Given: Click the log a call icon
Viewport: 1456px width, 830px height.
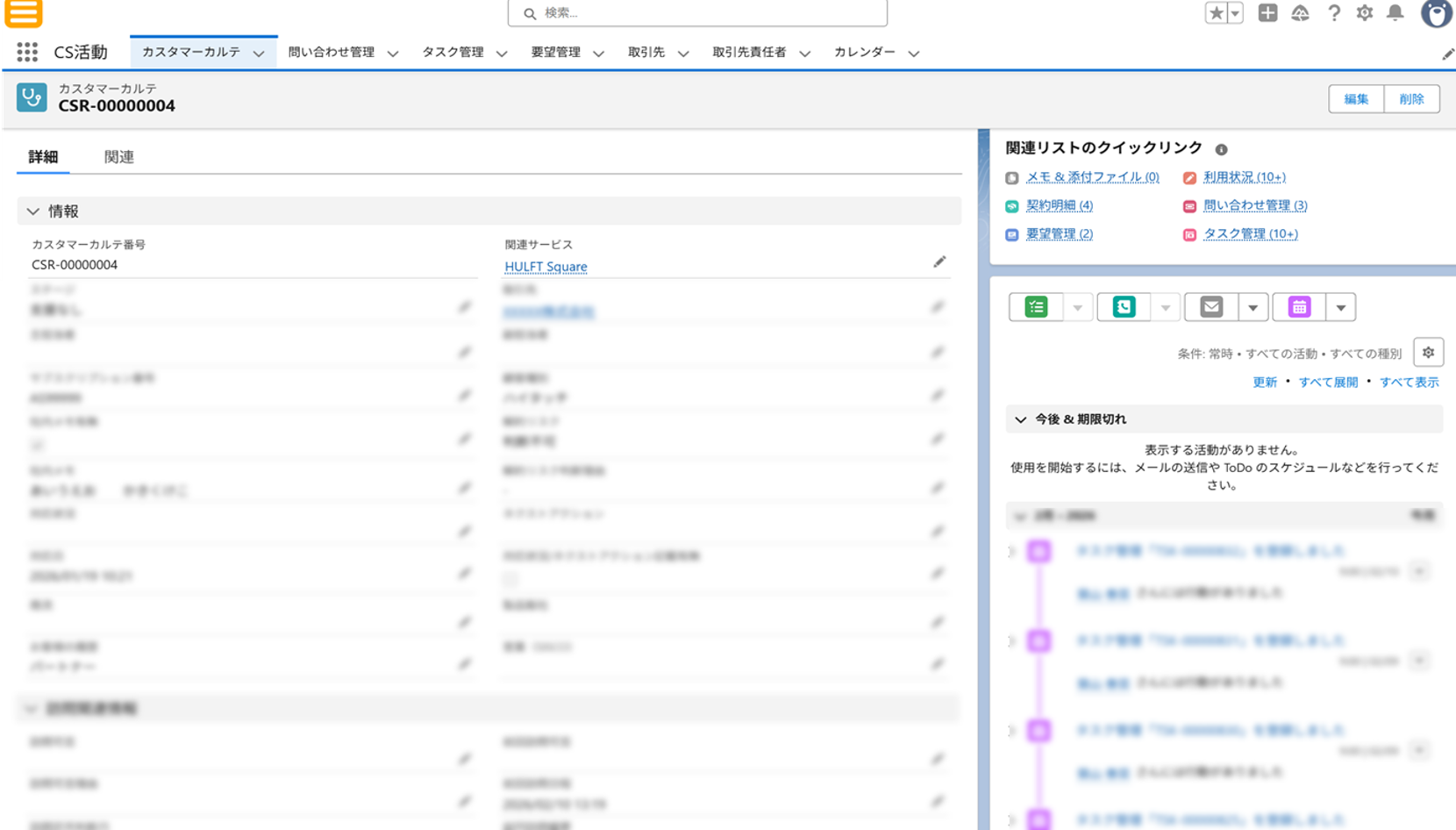Looking at the screenshot, I should click(x=1124, y=307).
